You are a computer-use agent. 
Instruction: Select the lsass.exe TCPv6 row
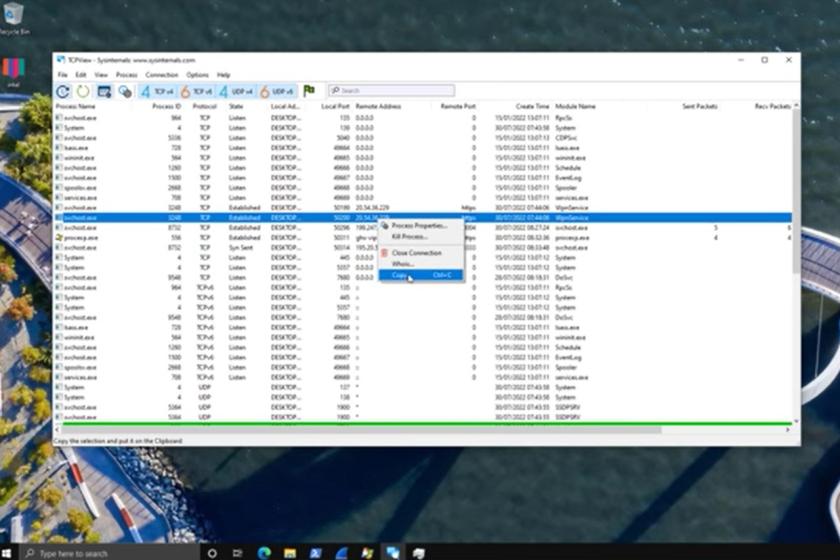coord(423,327)
